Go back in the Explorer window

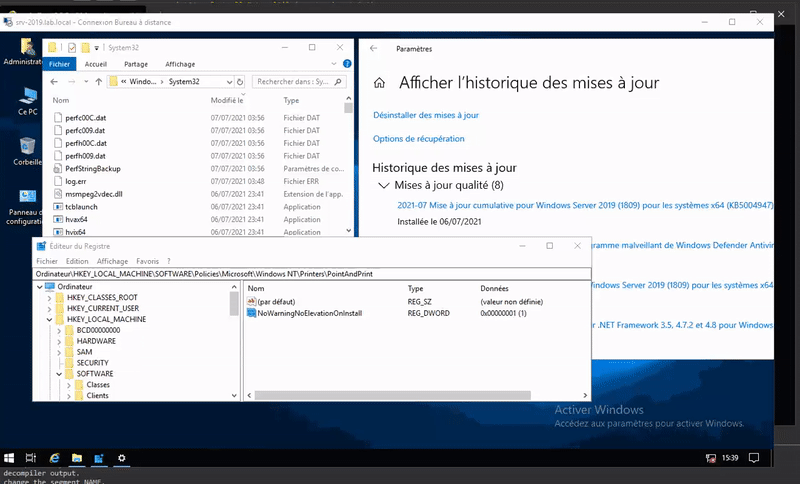54,82
